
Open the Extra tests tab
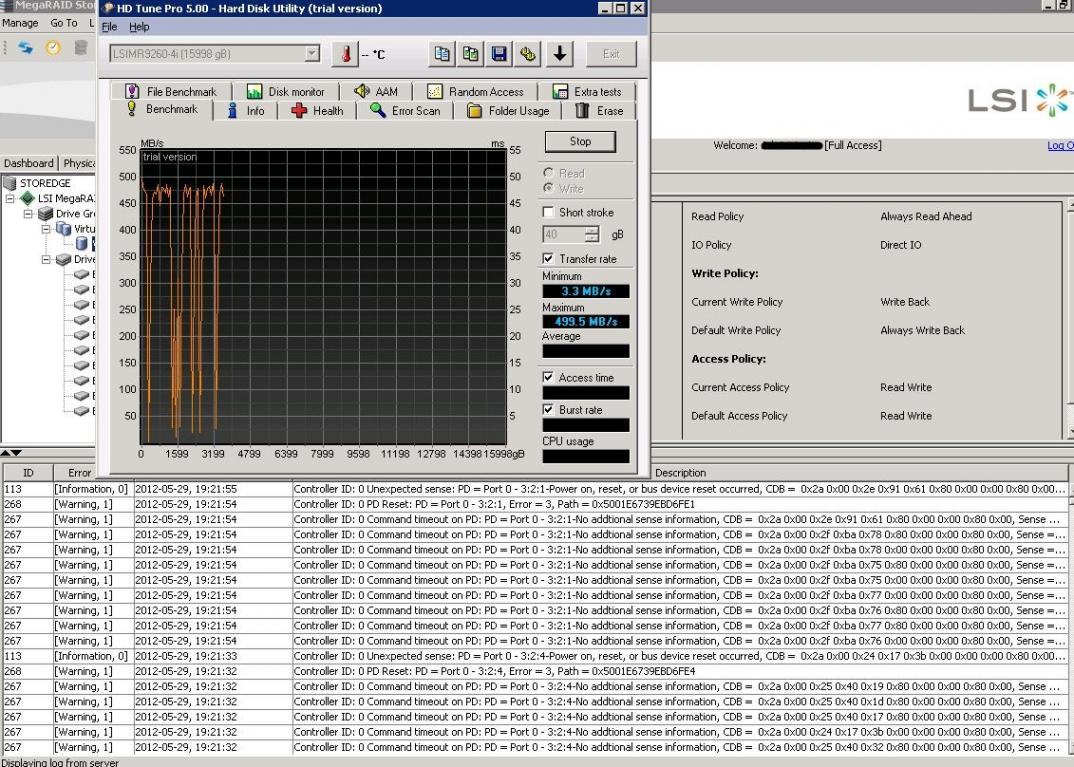[x=587, y=92]
